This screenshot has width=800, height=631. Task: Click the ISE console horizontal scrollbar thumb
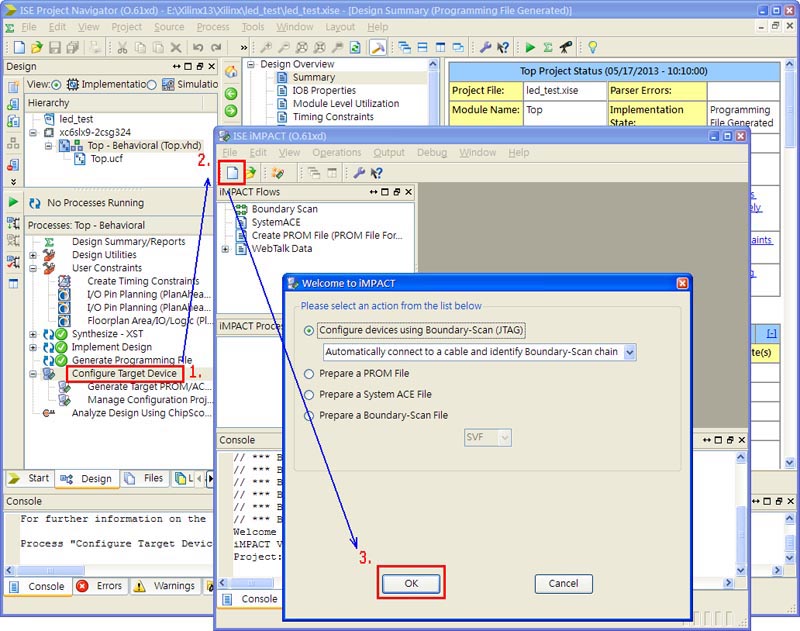51,570
